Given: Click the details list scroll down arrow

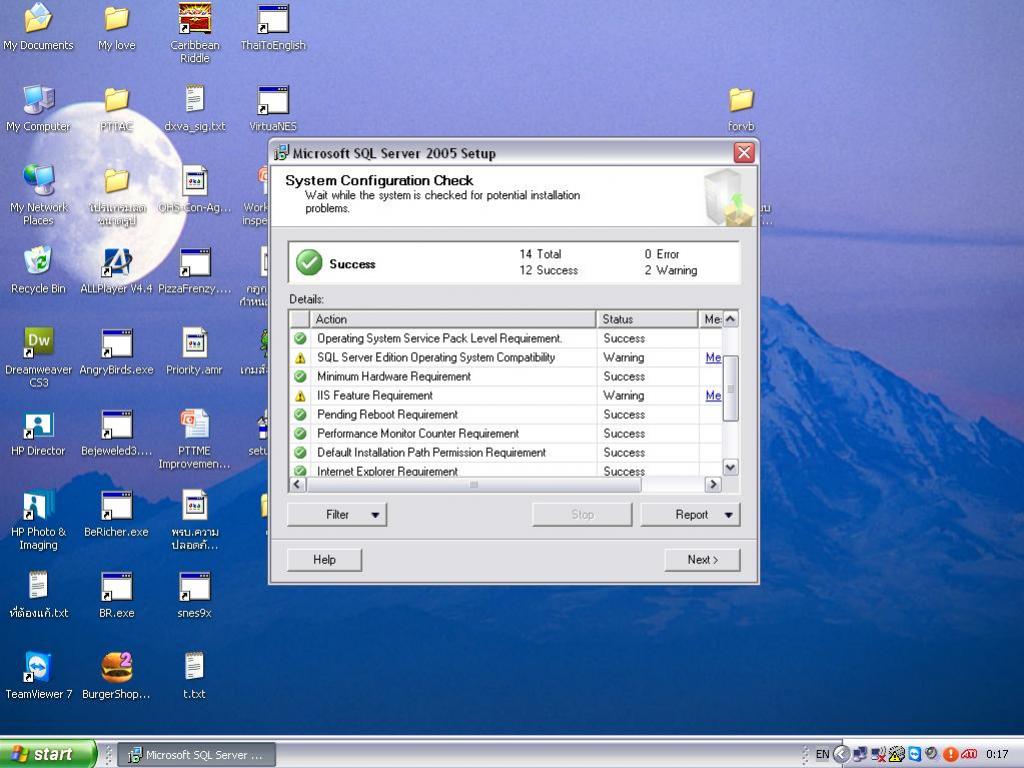Looking at the screenshot, I should [731, 467].
